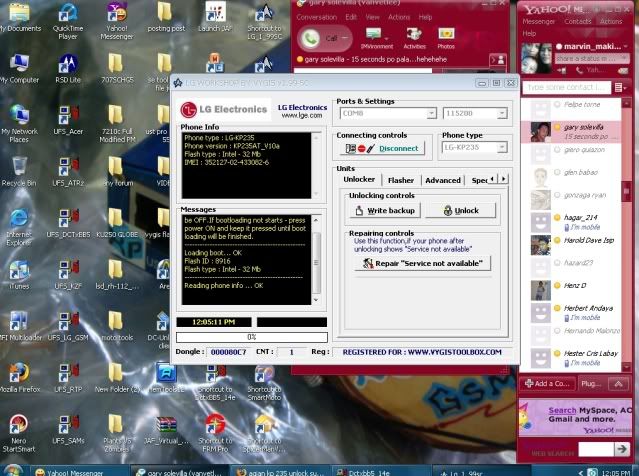This screenshot has height=476, width=639.
Task: Open Yahoo! Messenger desktop shortcut
Action: click(117, 21)
